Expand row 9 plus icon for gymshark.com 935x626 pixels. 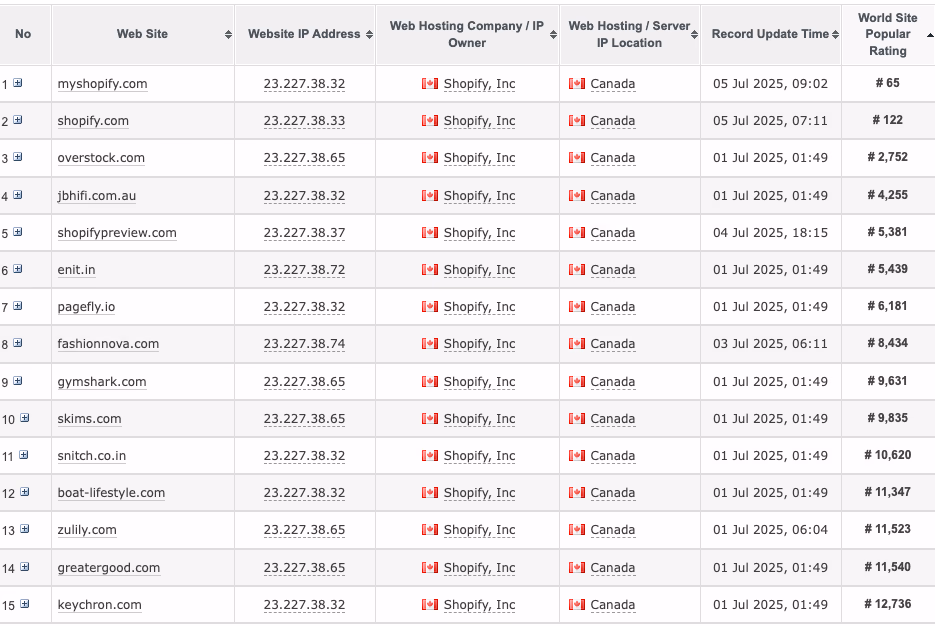click(x=18, y=381)
